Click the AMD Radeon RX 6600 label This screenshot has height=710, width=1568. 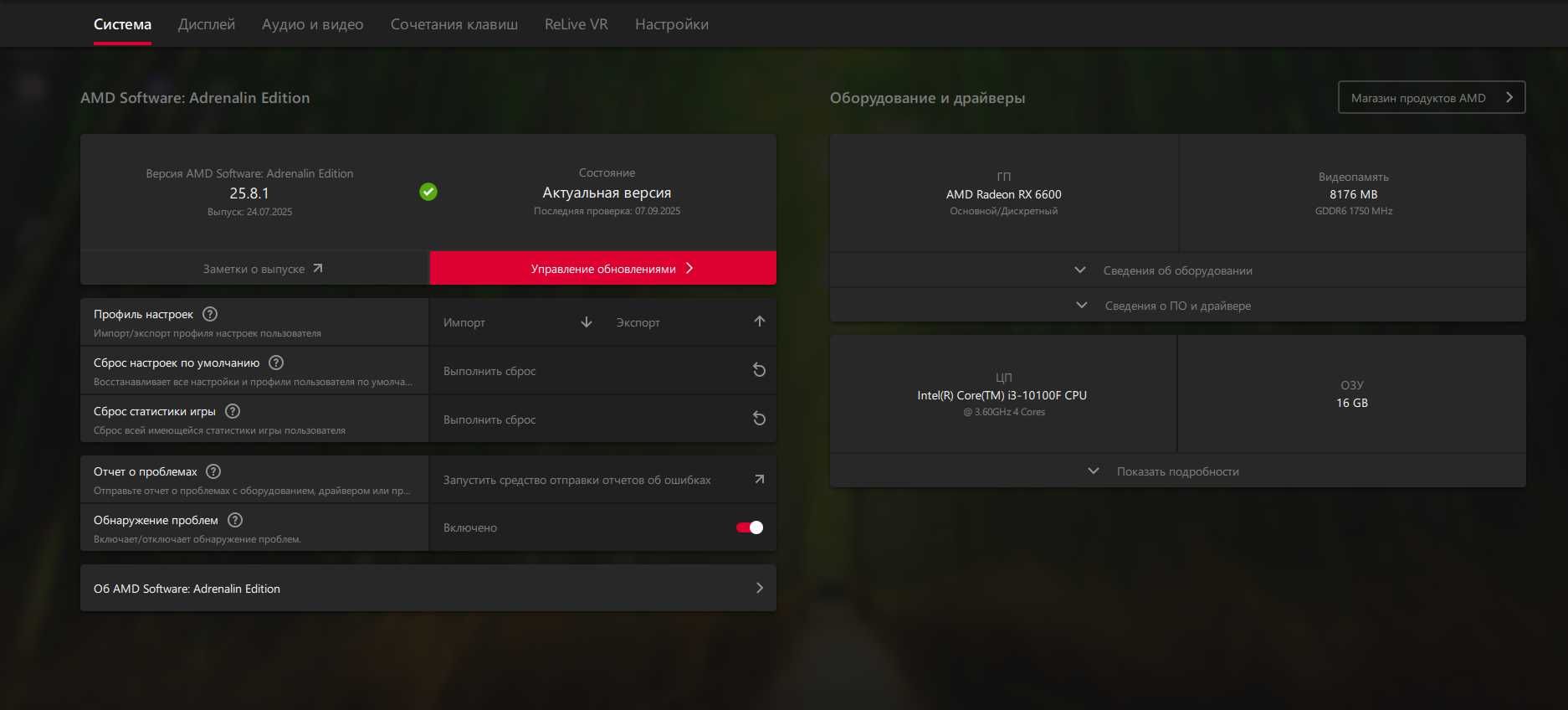pyautogui.click(x=1004, y=194)
